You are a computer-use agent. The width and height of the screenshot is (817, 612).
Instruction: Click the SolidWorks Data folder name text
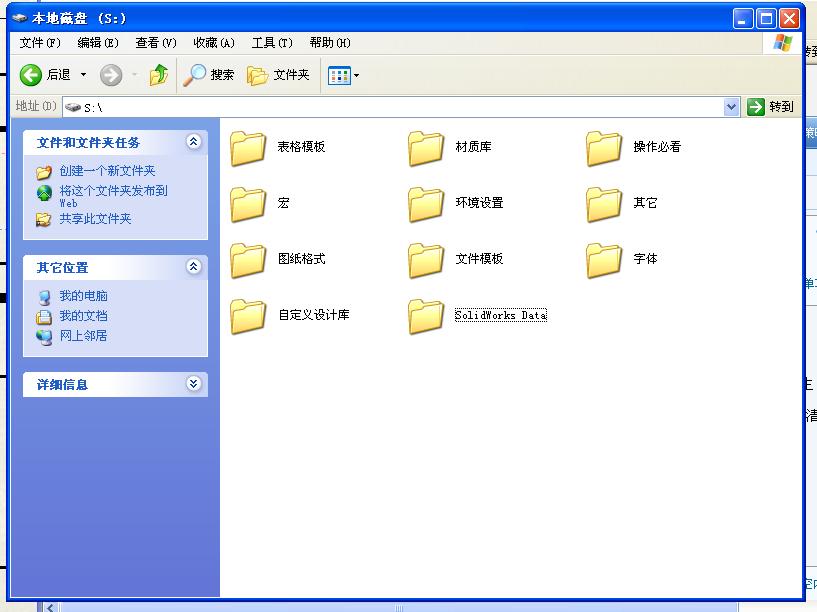point(501,315)
